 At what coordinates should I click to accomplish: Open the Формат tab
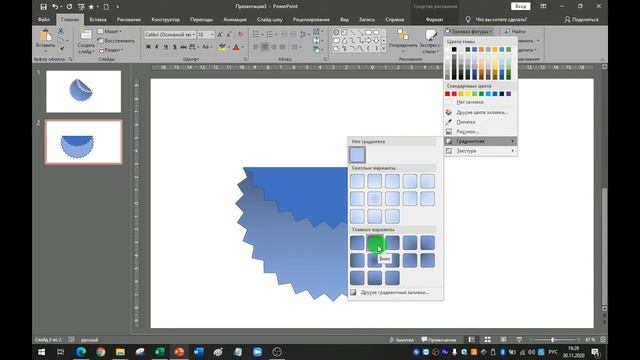[434, 20]
